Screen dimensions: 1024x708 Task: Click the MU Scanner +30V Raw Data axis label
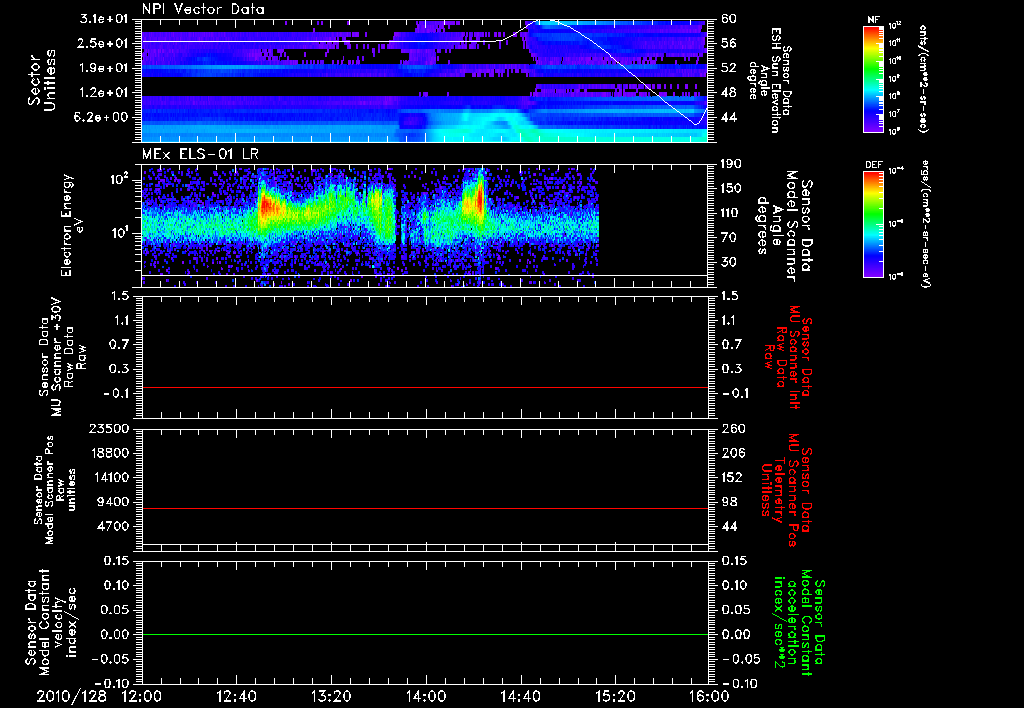pyautogui.click(x=63, y=357)
